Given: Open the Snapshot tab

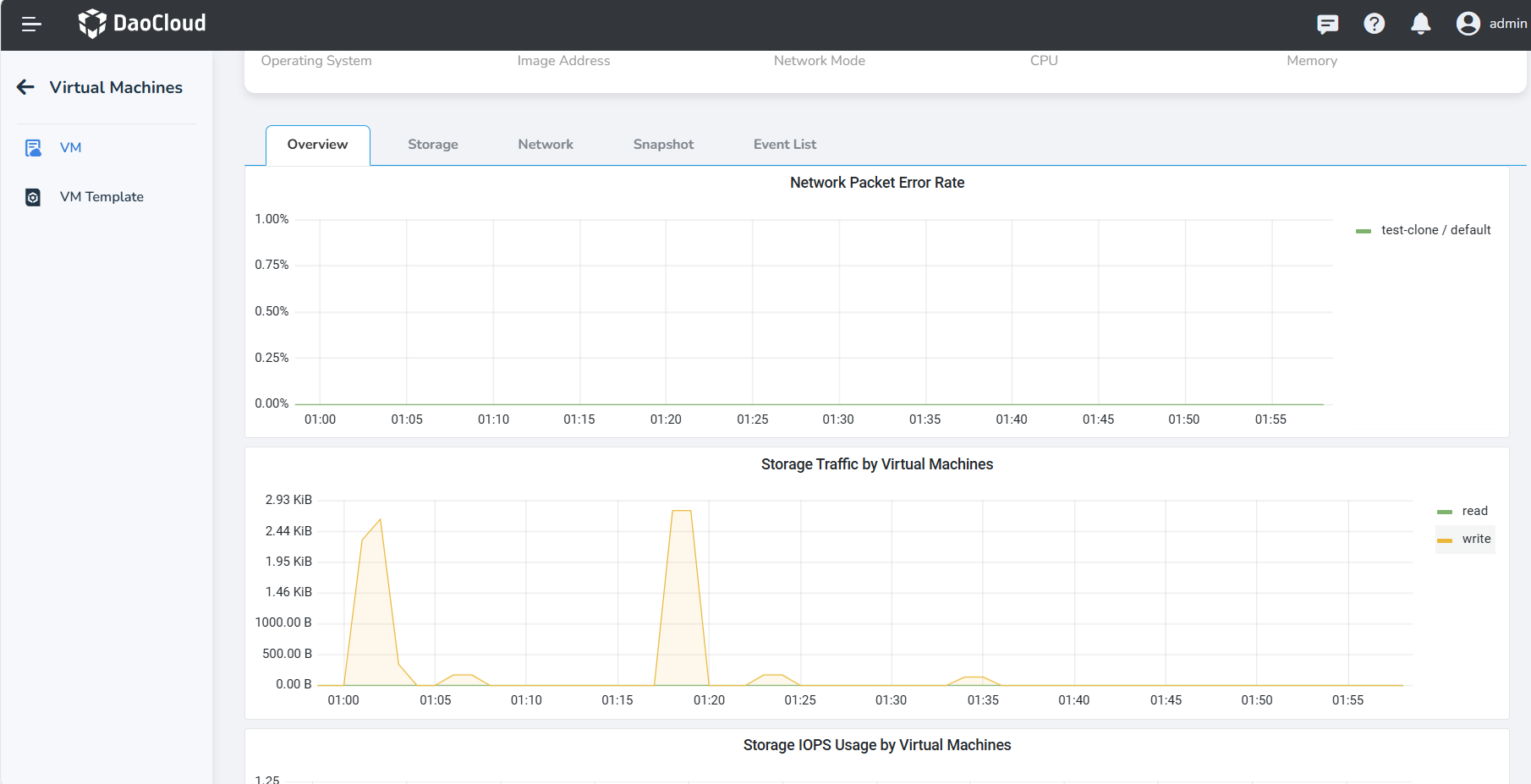Looking at the screenshot, I should (x=663, y=145).
